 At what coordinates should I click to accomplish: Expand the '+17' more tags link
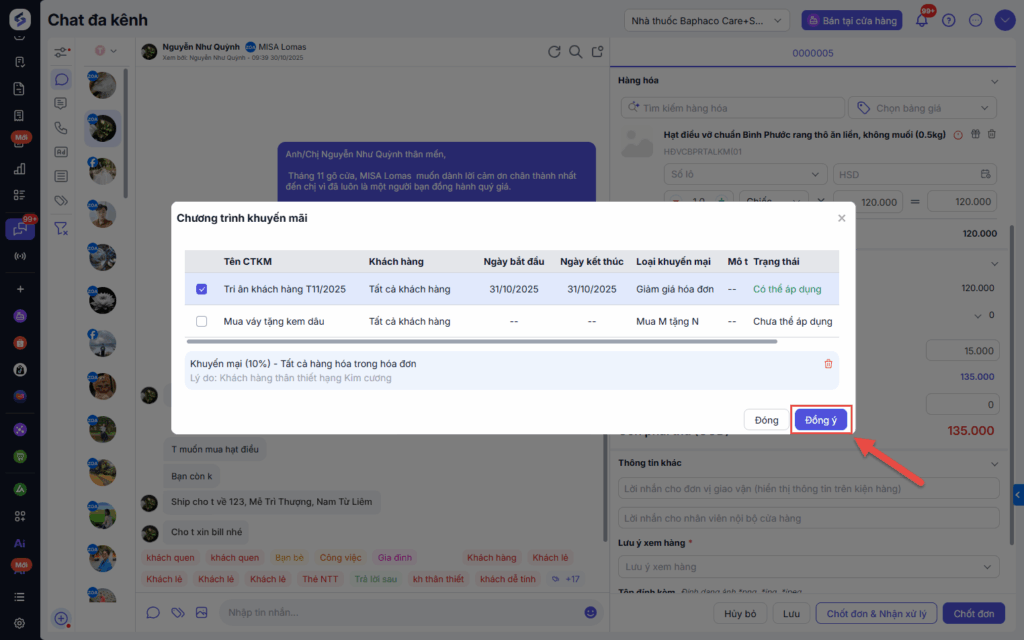click(566, 579)
